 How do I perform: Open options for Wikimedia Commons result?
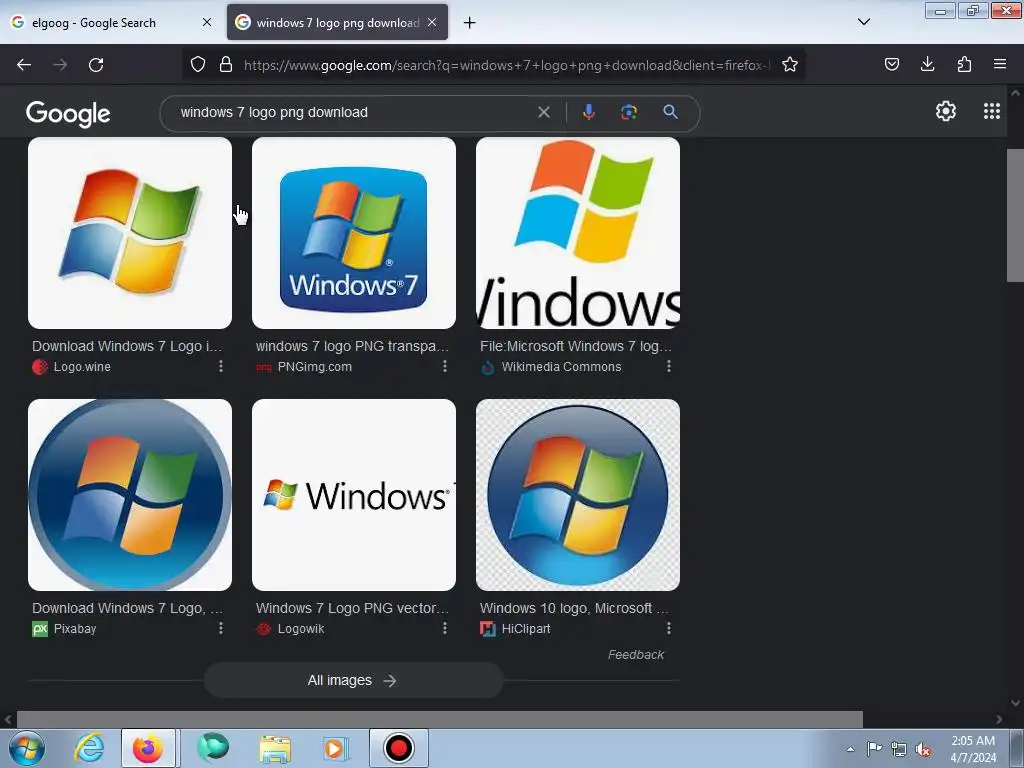(669, 366)
